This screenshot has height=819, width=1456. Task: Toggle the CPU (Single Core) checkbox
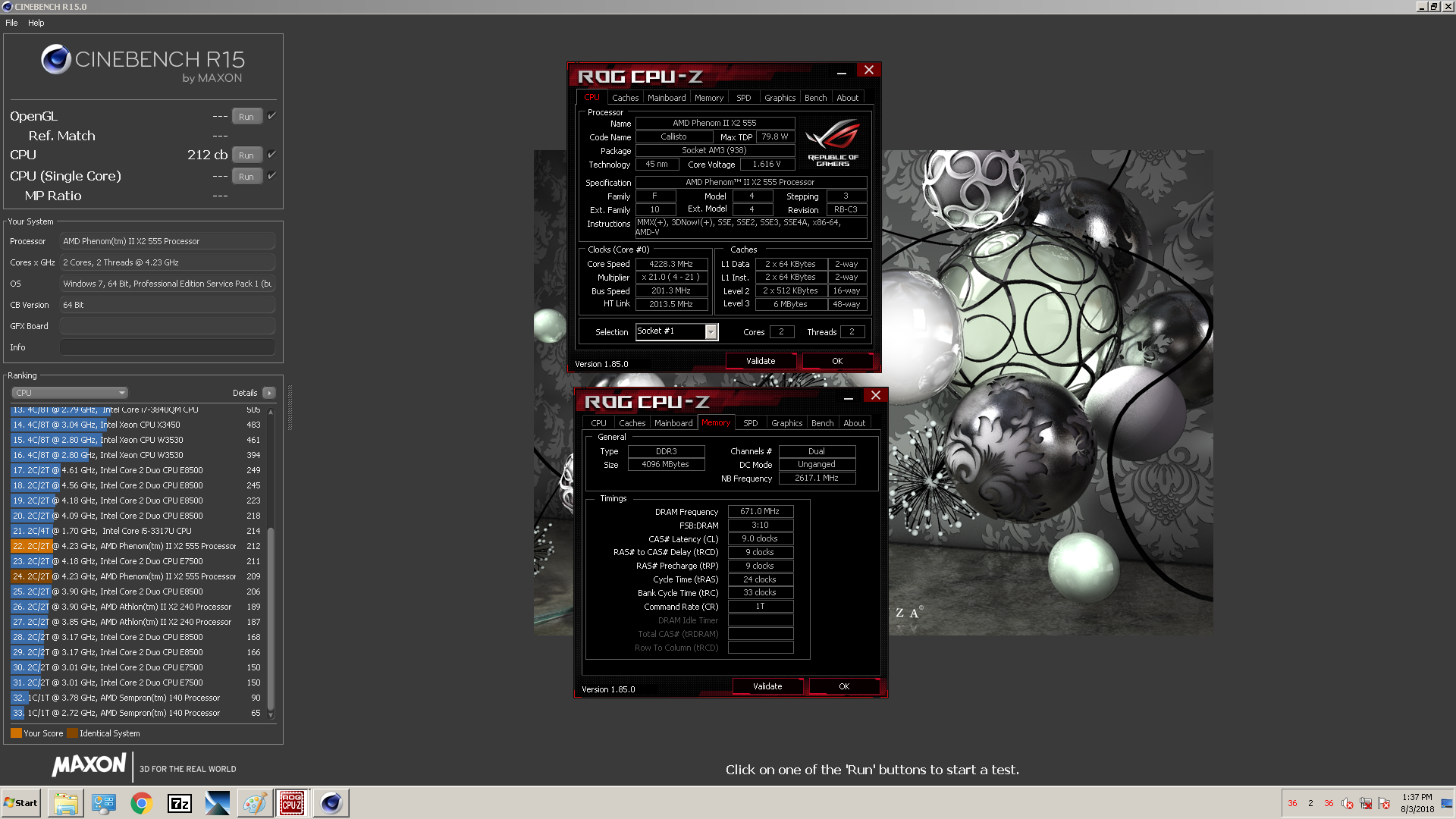(x=271, y=175)
